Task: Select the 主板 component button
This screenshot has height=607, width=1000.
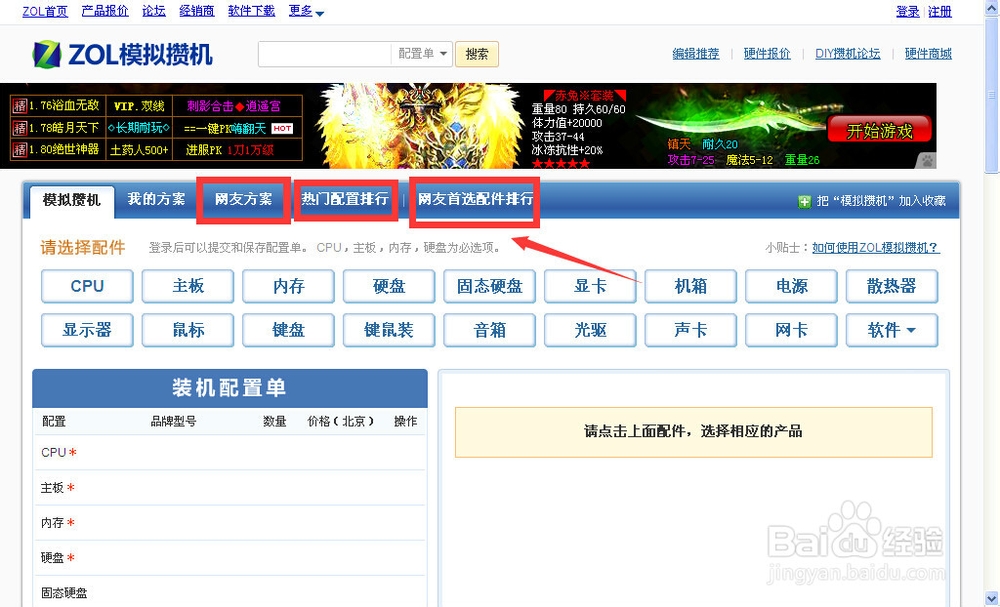Action: click(x=188, y=286)
